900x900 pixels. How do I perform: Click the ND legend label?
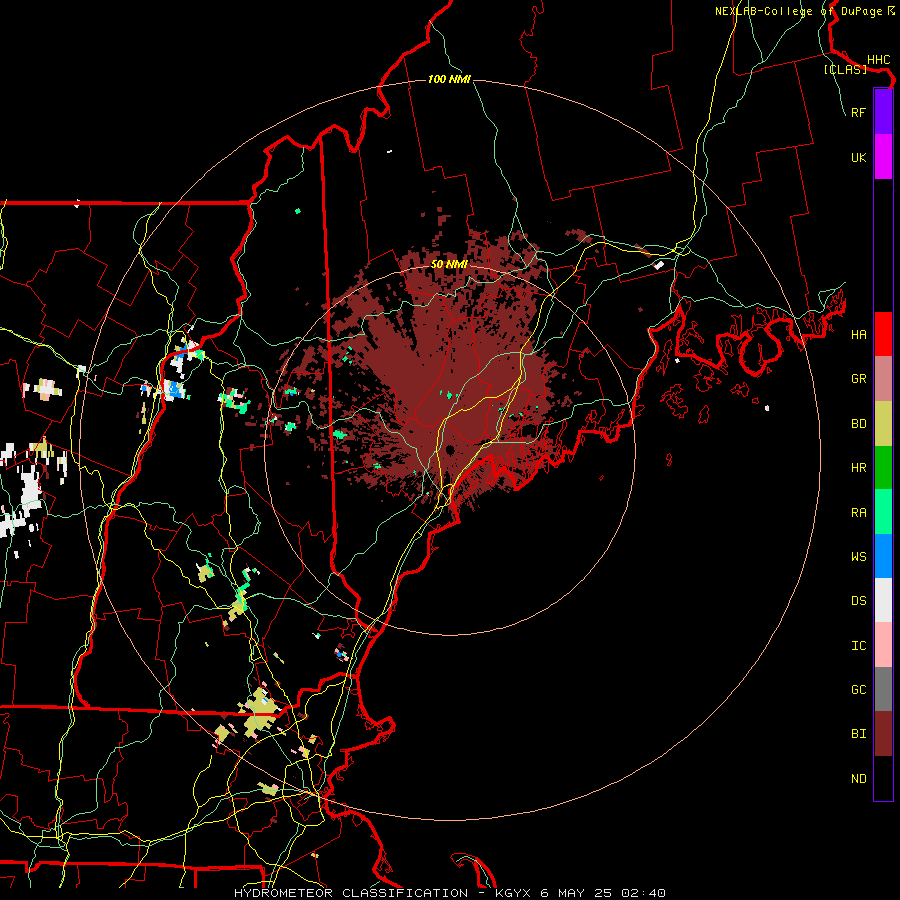coord(858,778)
